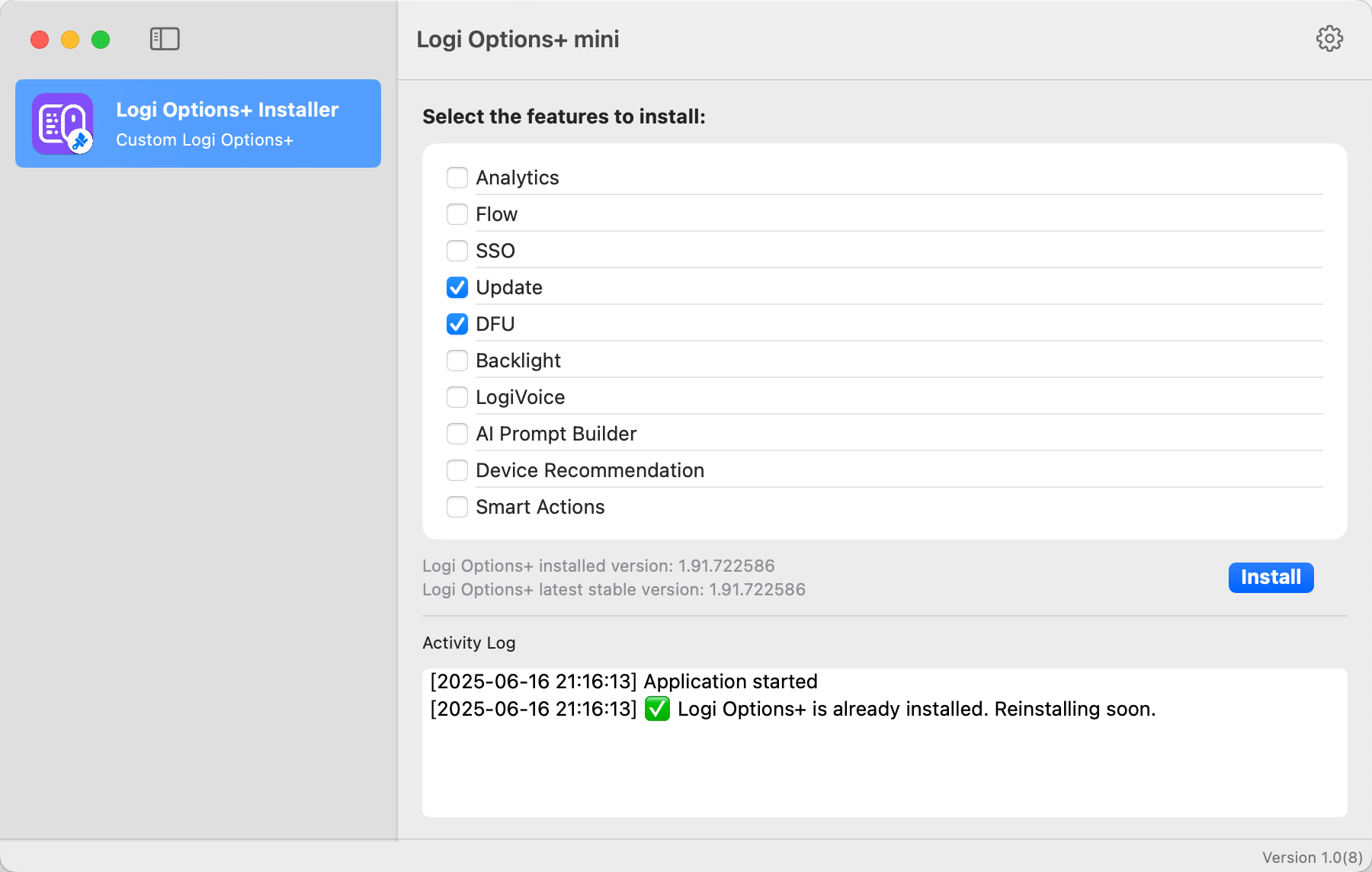Enable the Analytics checkbox
This screenshot has height=872, width=1372.
click(x=457, y=178)
